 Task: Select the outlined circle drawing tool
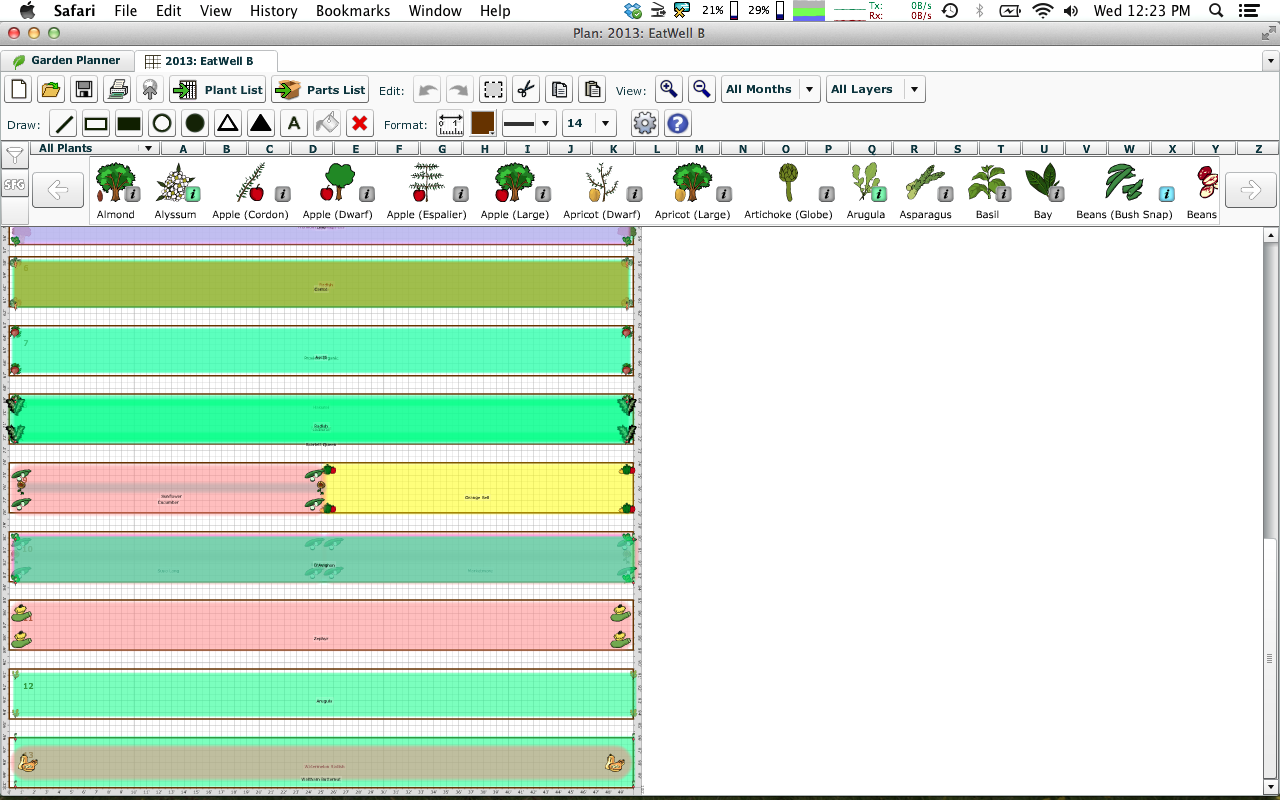162,124
